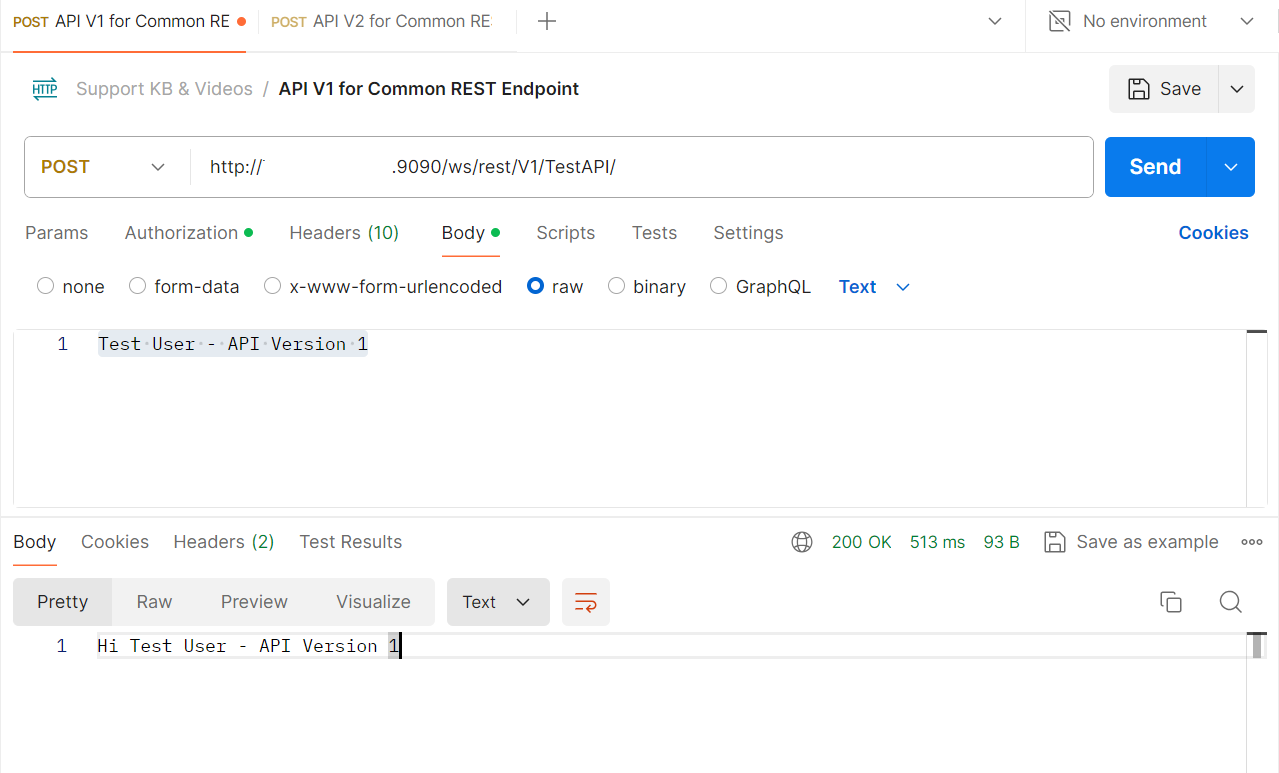Open a new request tab with plus icon
Viewport: 1279px width, 773px height.
pos(546,20)
